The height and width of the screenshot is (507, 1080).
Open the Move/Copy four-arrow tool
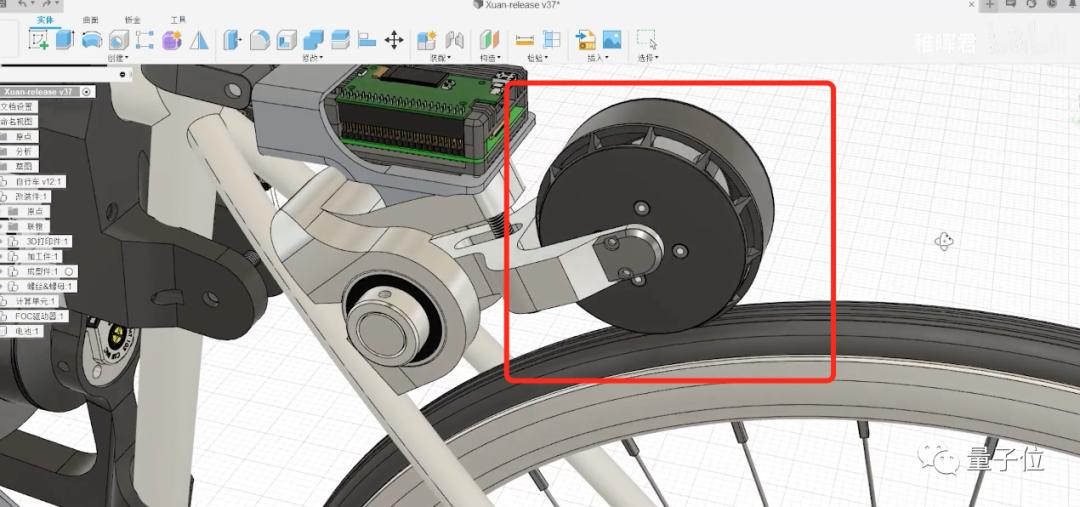(394, 39)
